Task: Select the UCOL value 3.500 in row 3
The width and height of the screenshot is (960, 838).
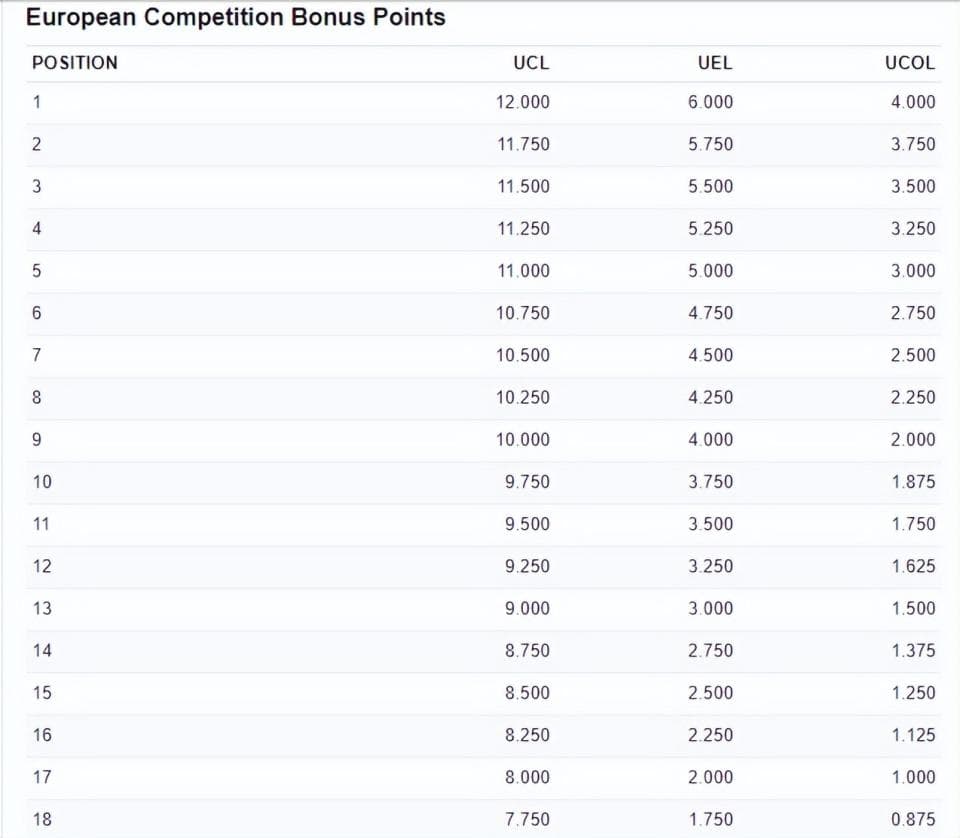Action: [x=913, y=187]
